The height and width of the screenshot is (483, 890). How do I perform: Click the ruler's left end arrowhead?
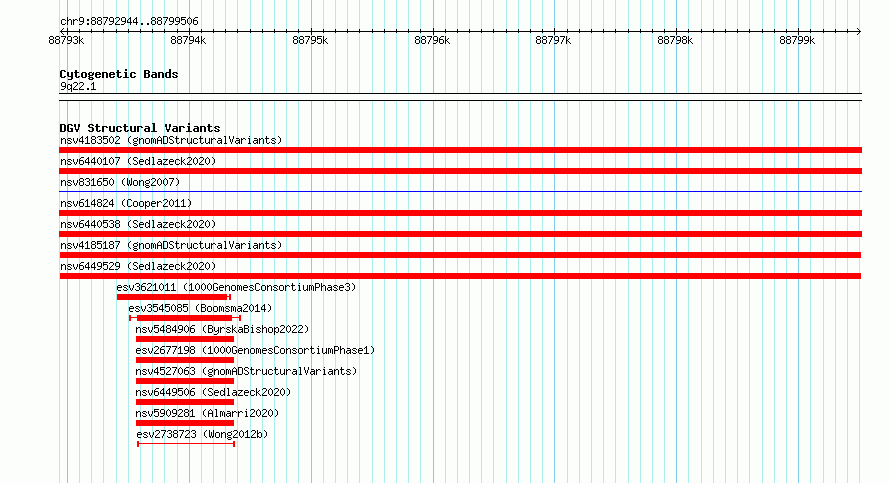point(62,31)
